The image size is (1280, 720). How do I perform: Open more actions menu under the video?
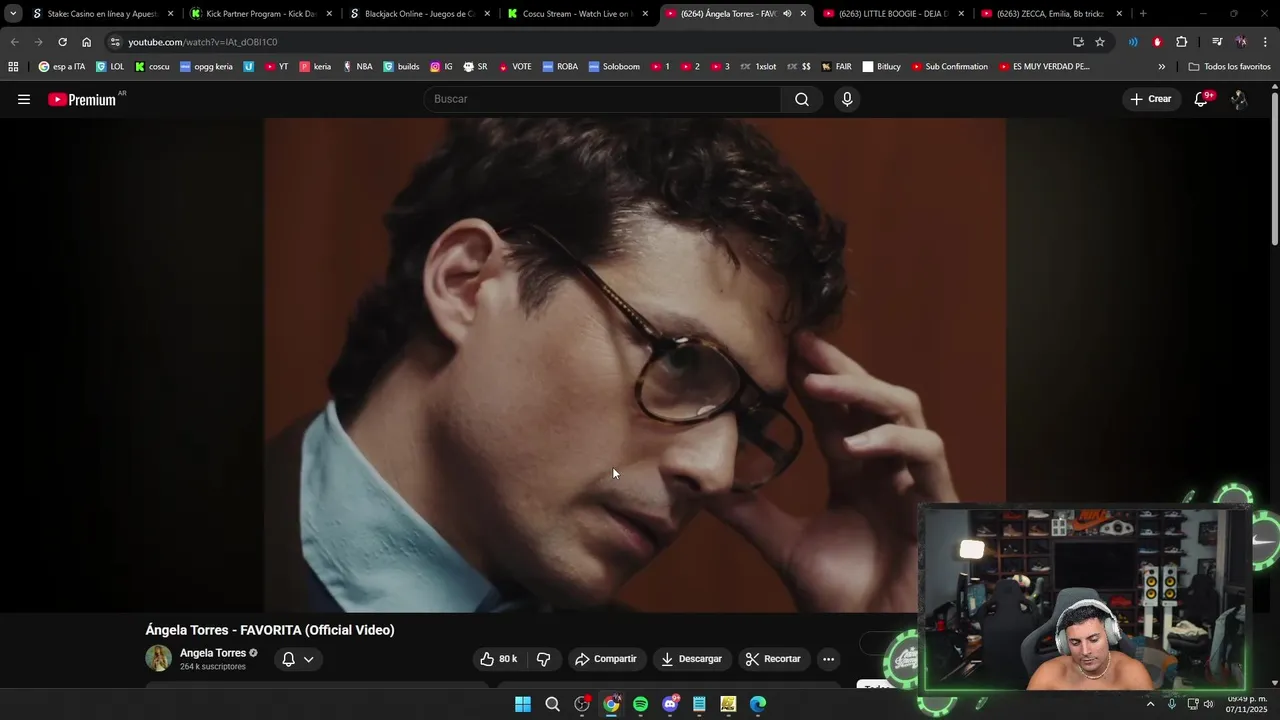(828, 659)
